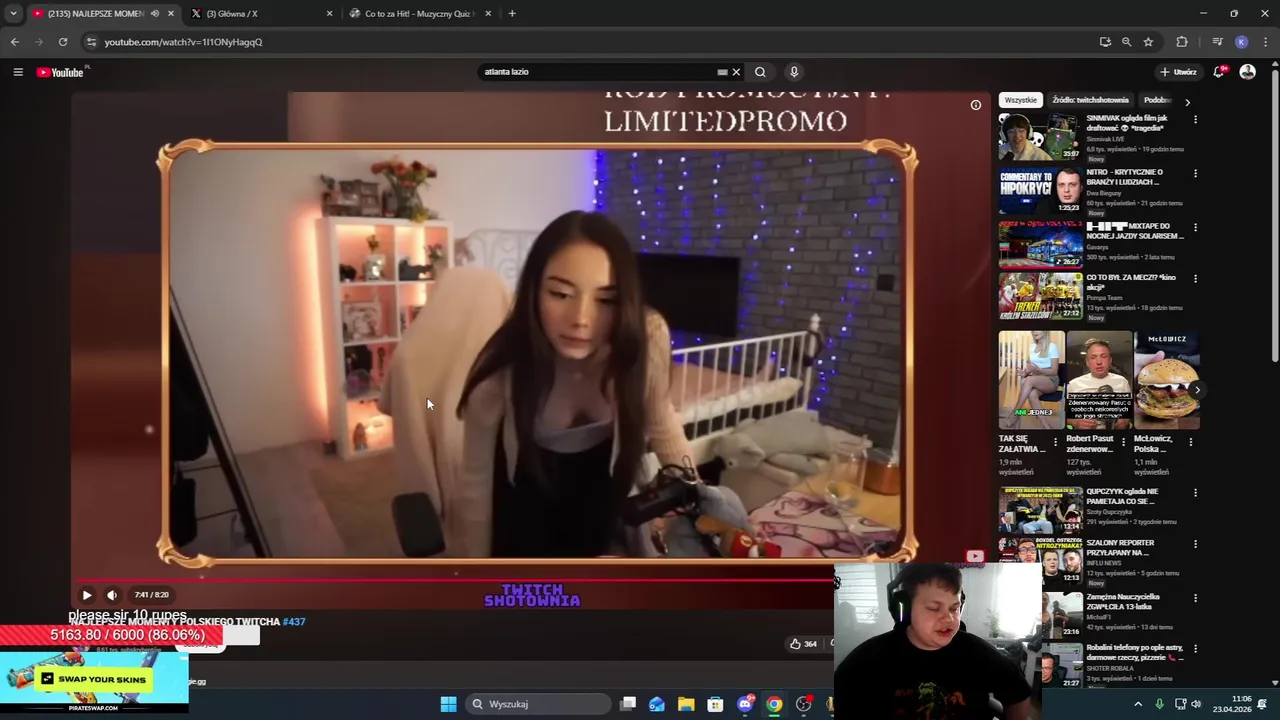Go to the YouTube home logo
1280x720 pixels.
62,72
